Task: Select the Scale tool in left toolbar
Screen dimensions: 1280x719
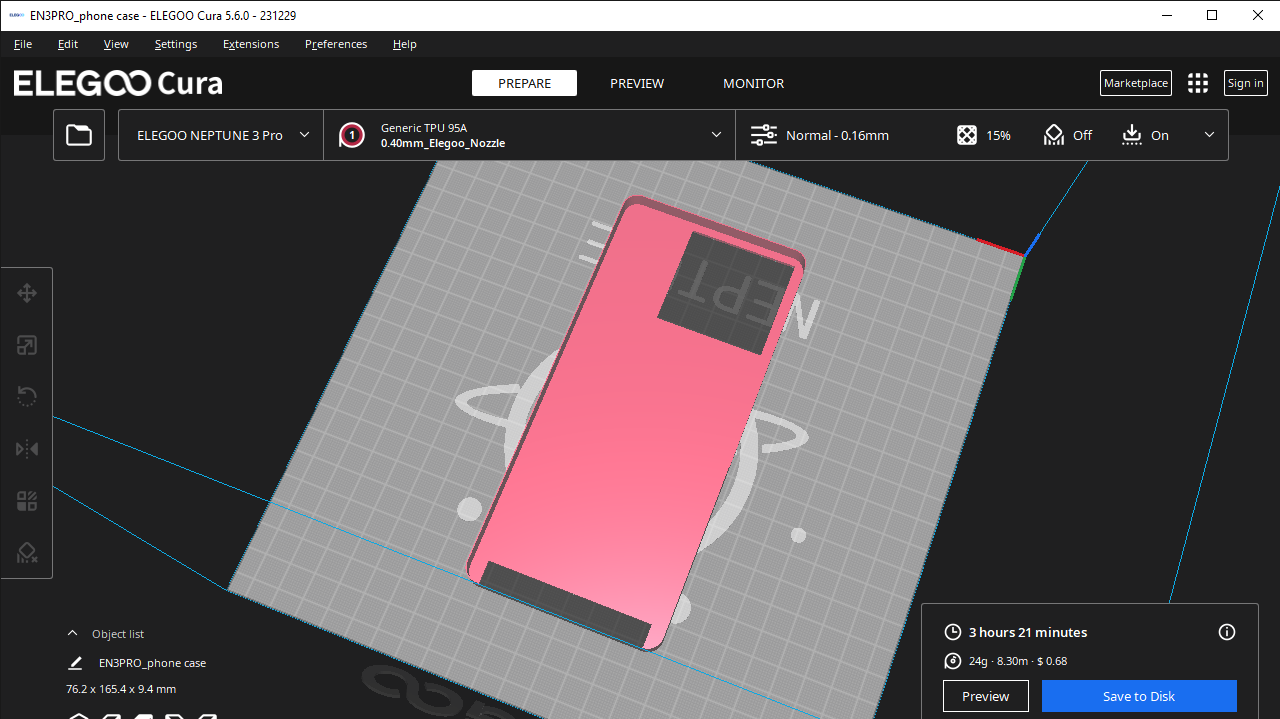Action: pyautogui.click(x=27, y=345)
